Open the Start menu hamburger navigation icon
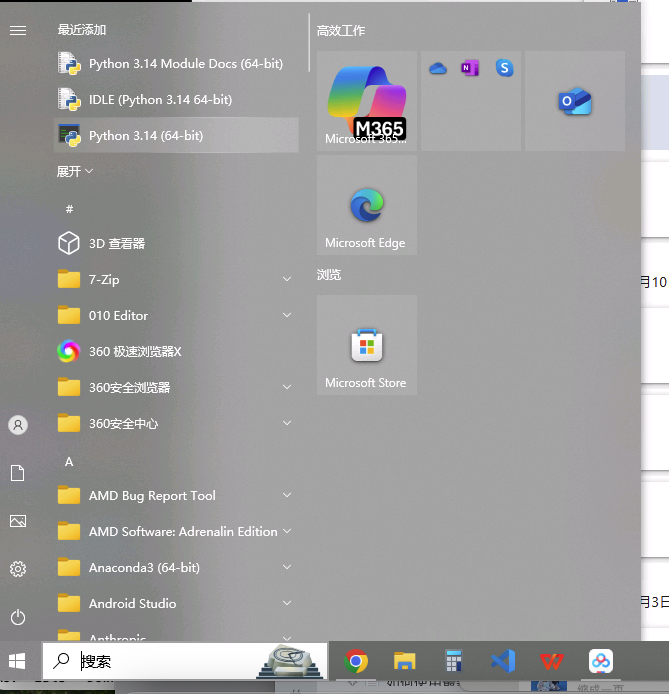The width and height of the screenshot is (669, 694). click(x=18, y=30)
